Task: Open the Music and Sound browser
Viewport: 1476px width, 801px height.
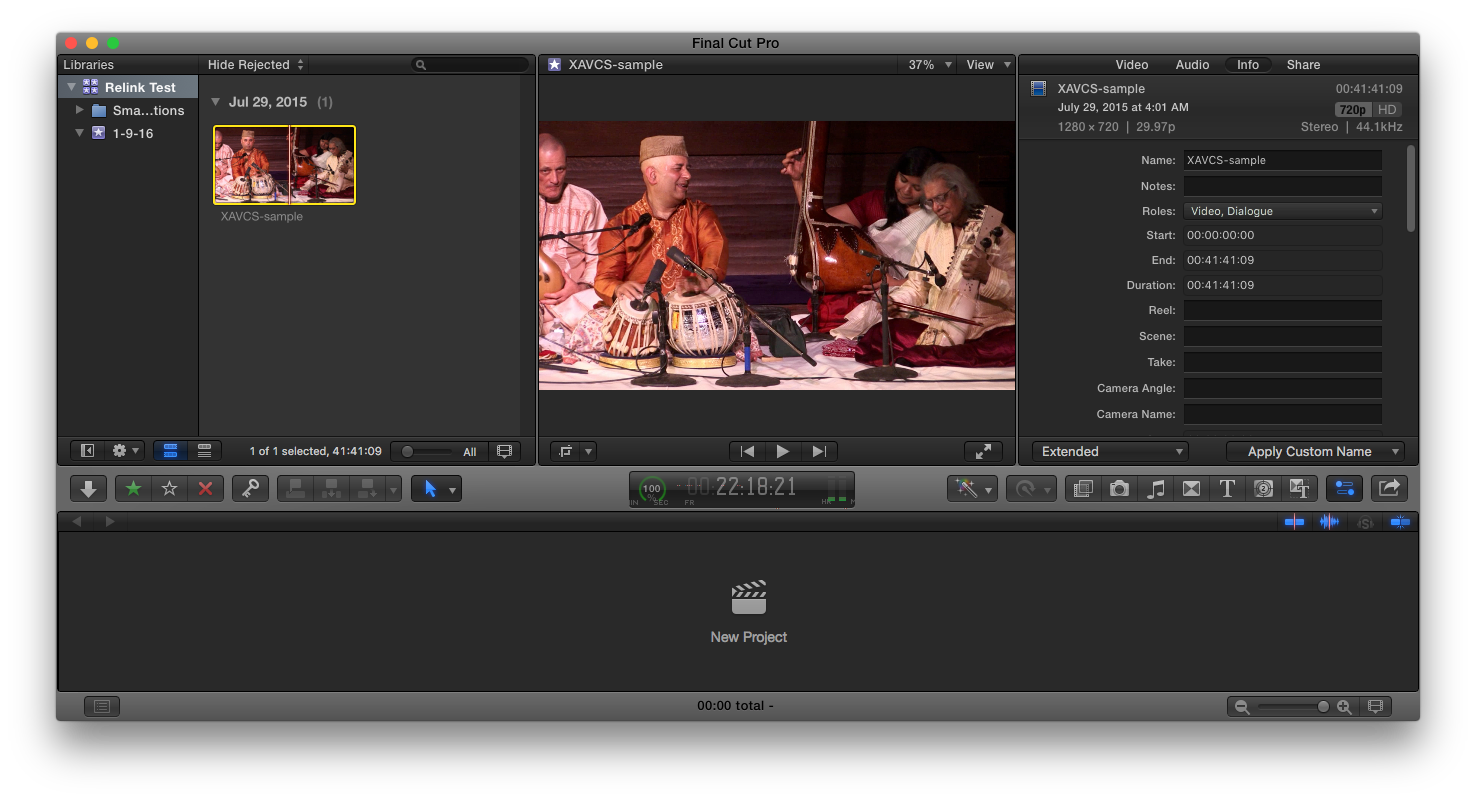Action: [x=1155, y=489]
